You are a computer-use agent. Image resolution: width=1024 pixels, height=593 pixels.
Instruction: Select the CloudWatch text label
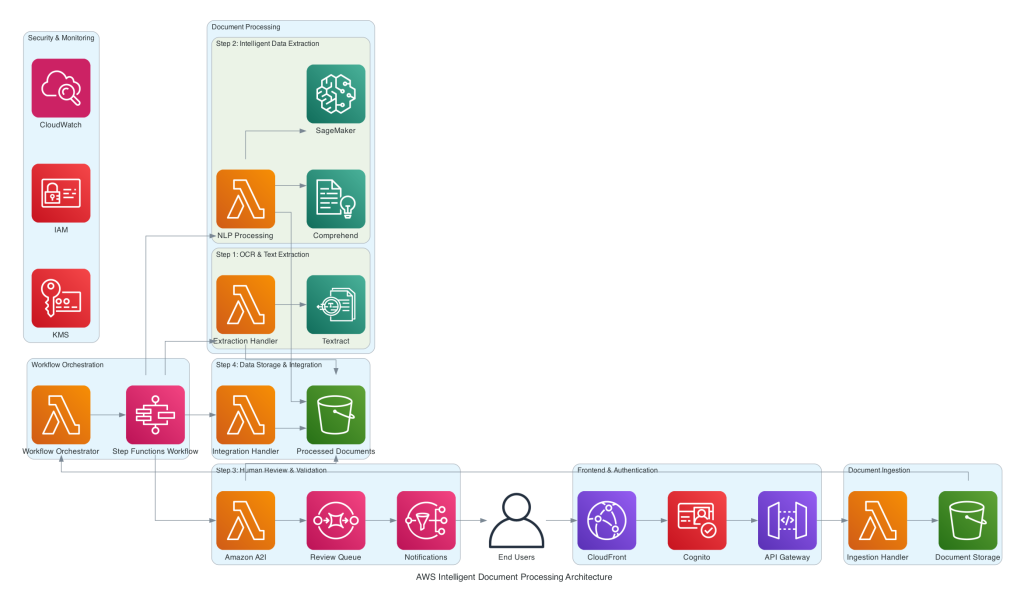tap(61, 125)
